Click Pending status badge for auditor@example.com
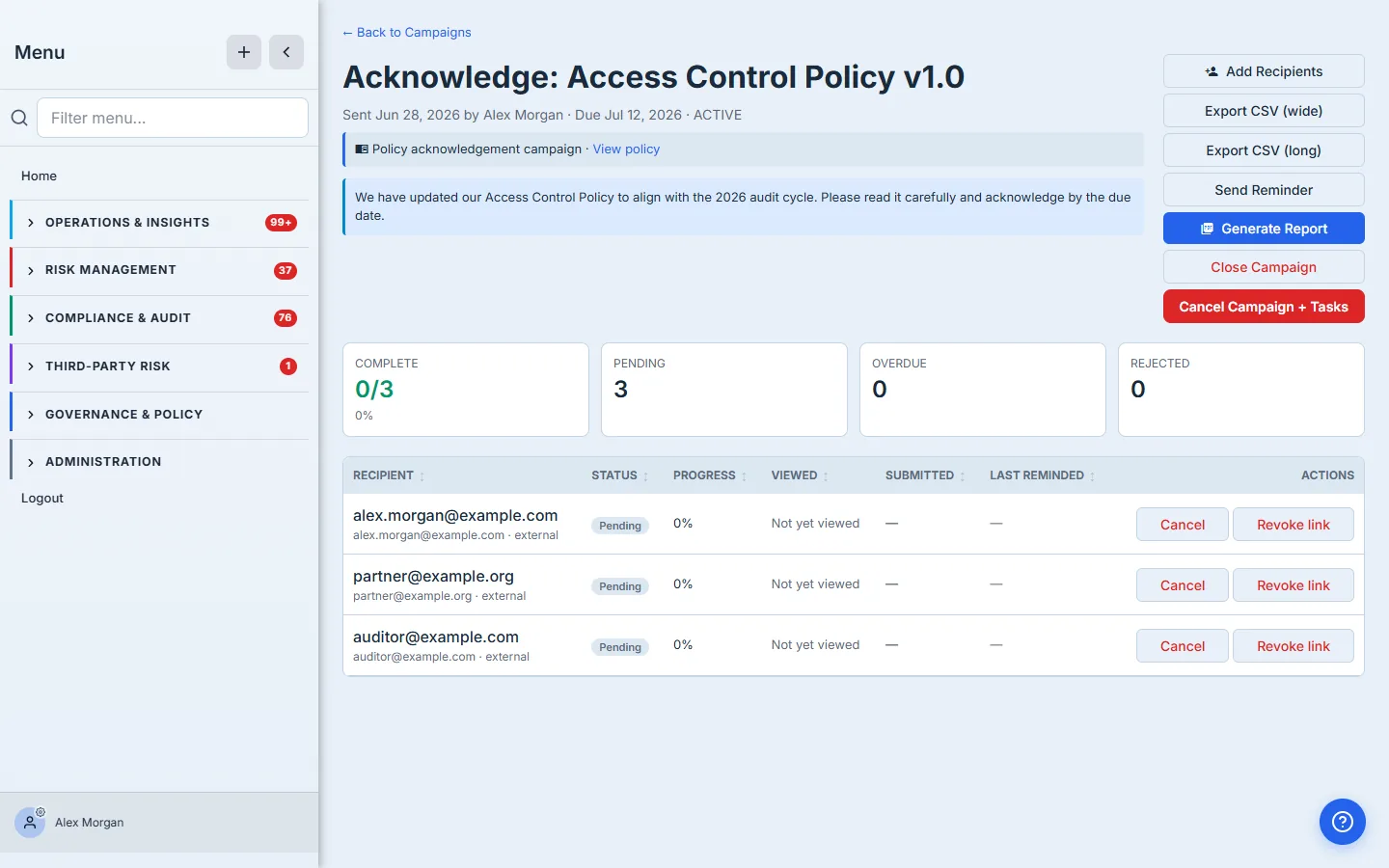This screenshot has width=1389, height=868. (620, 647)
